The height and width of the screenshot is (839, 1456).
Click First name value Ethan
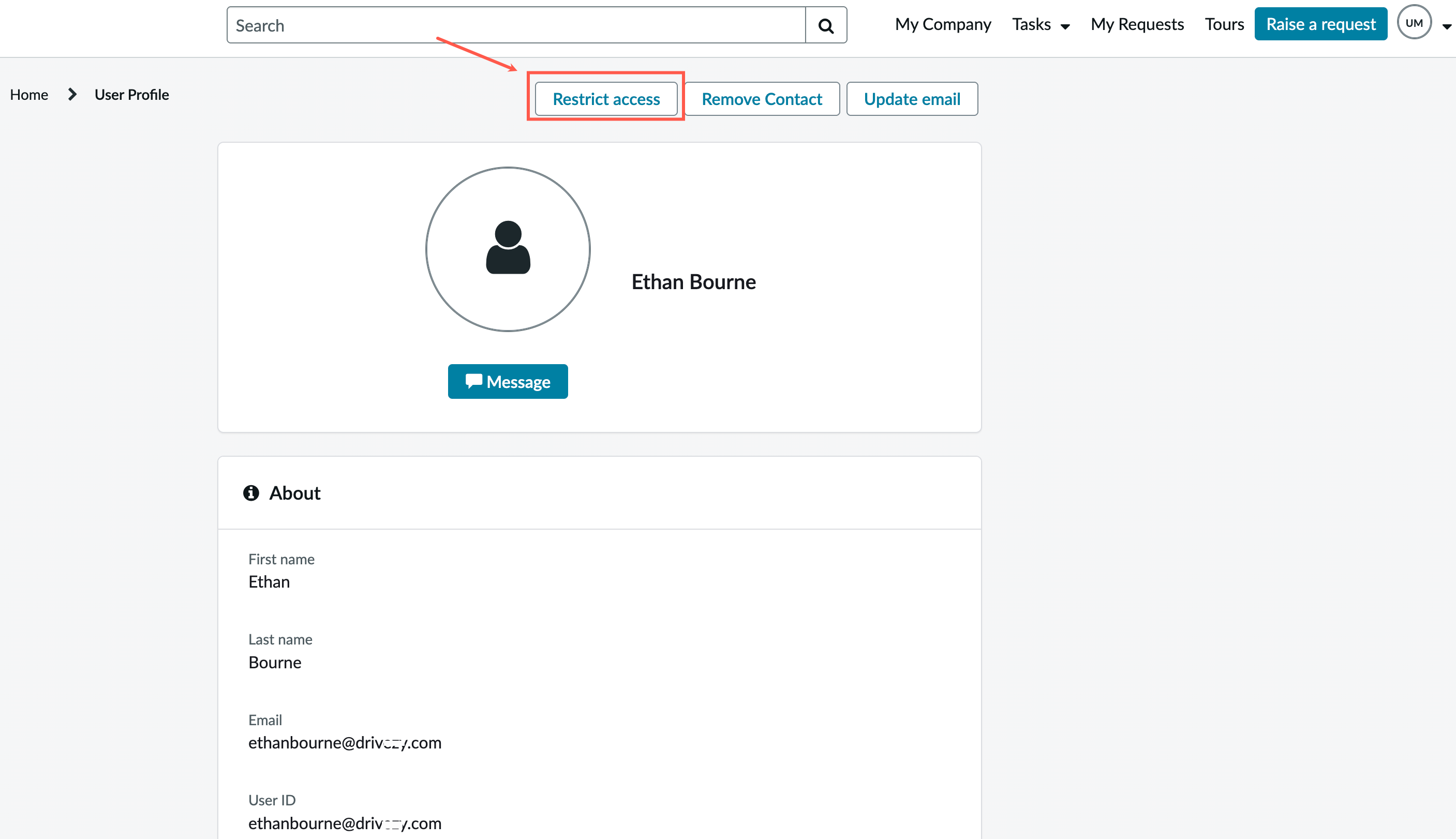coord(269,582)
